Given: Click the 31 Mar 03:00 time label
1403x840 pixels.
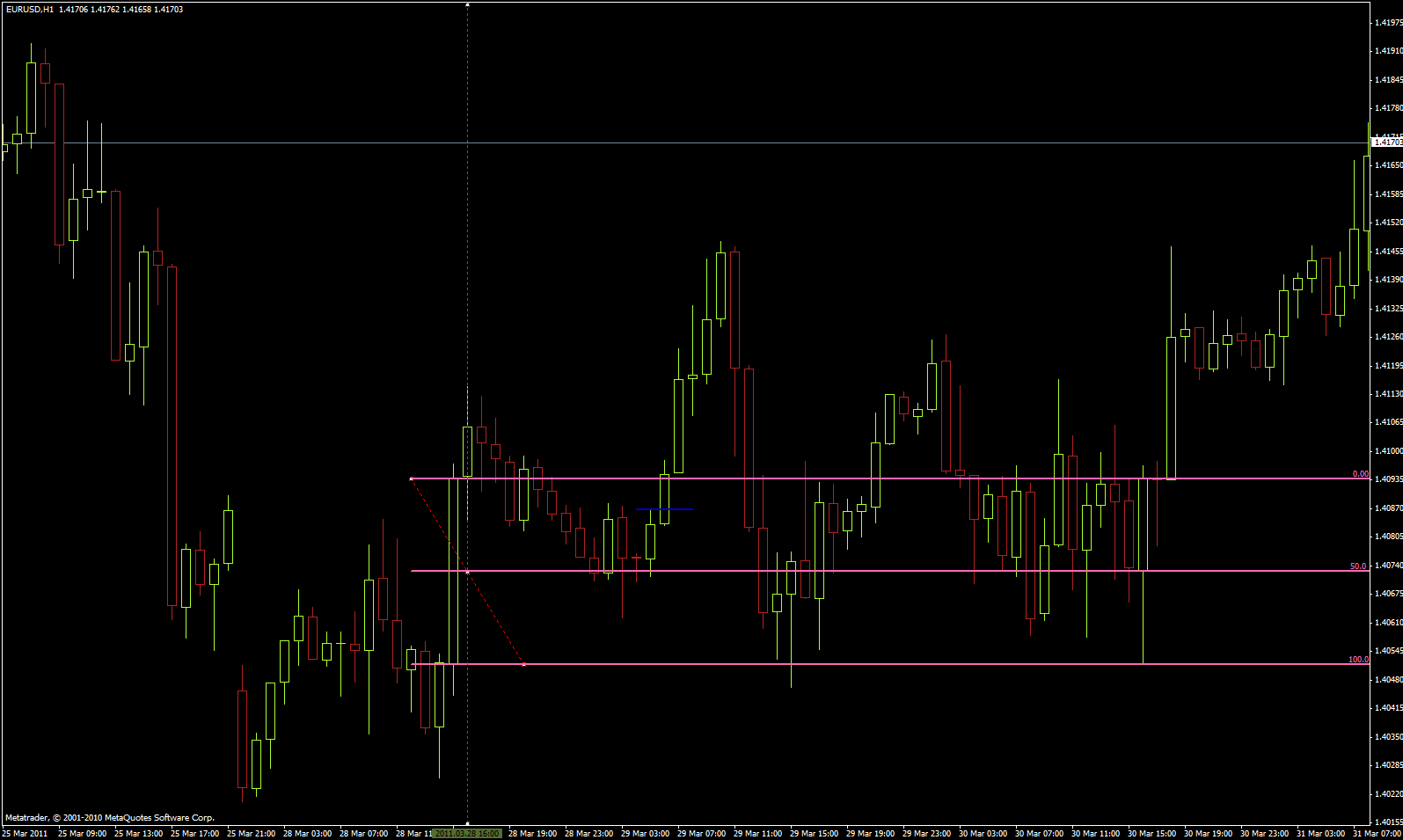Looking at the screenshot, I should 1320,834.
